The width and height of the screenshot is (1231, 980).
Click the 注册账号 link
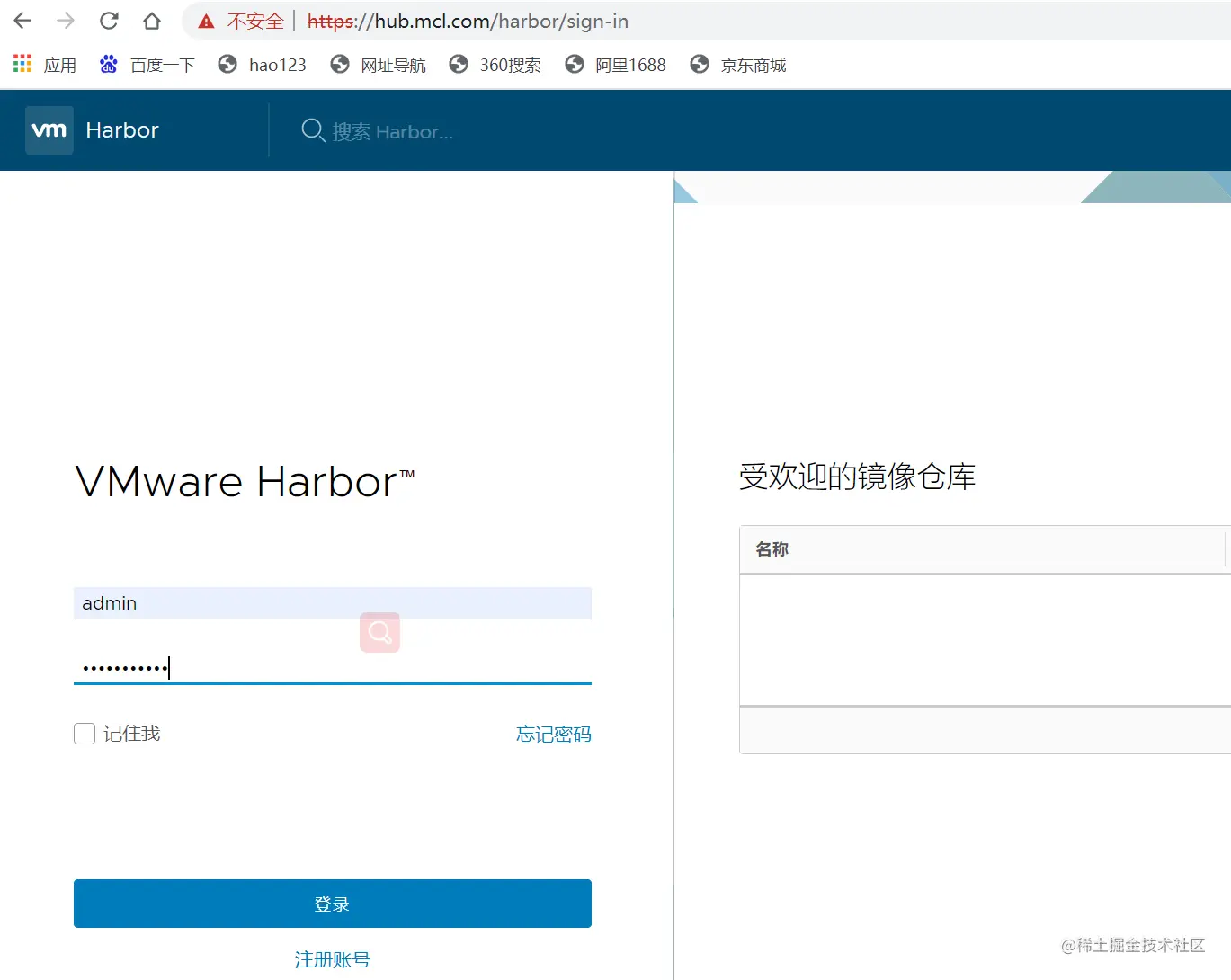333,959
